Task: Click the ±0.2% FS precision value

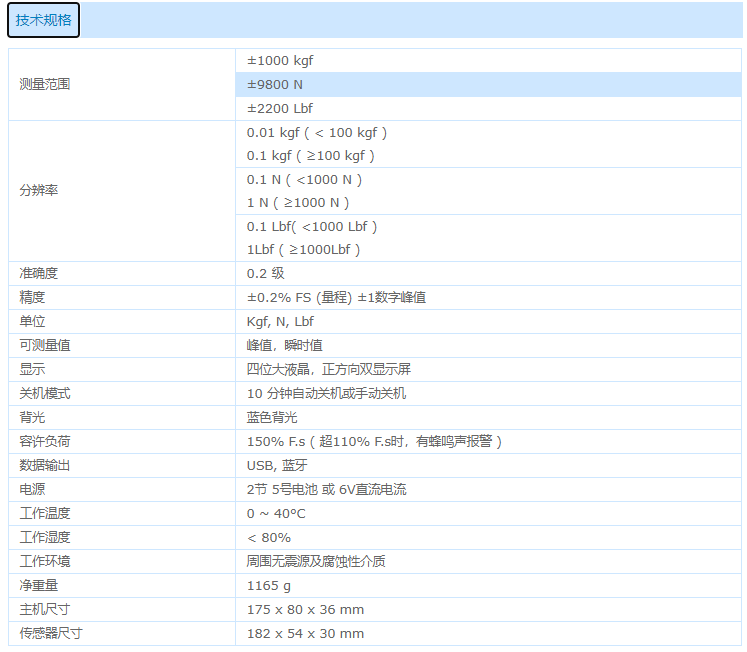Action: [x=337, y=298]
